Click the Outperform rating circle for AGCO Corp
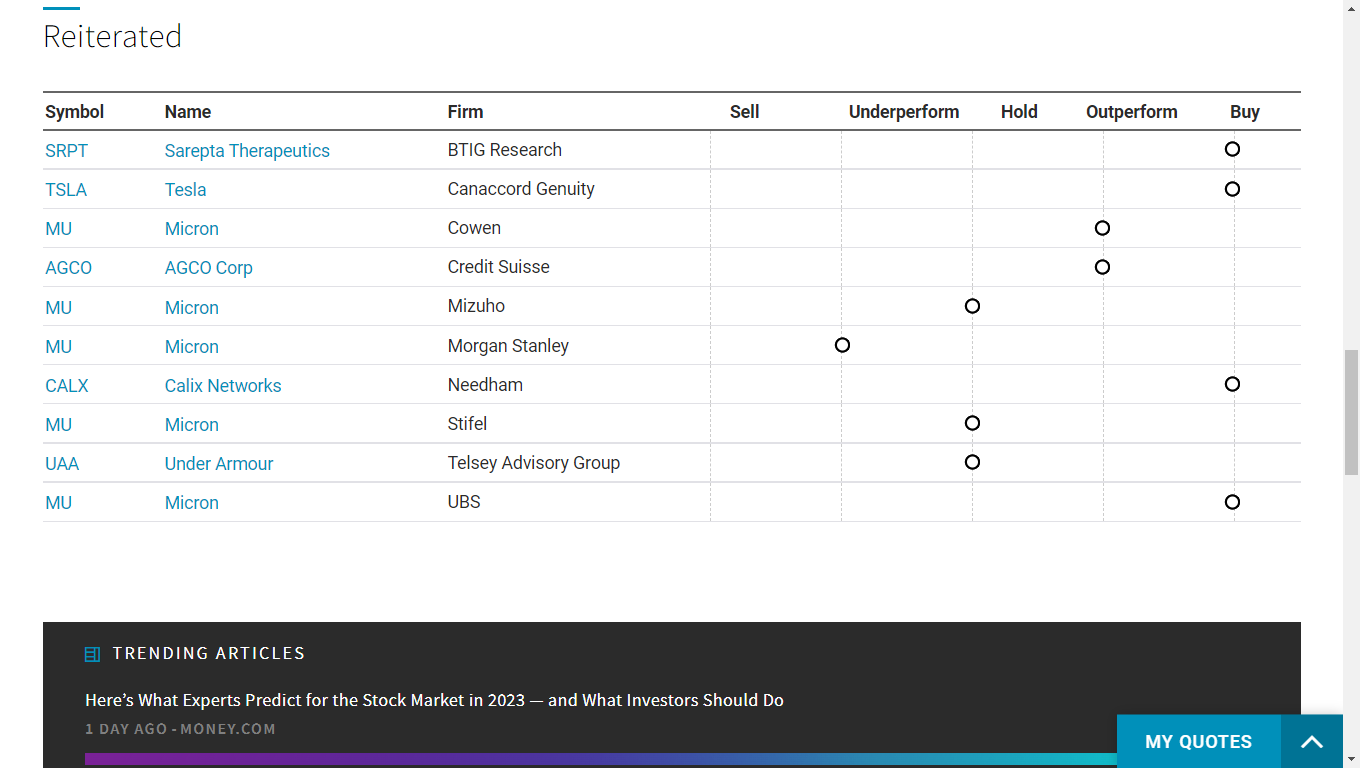 pos(1102,267)
